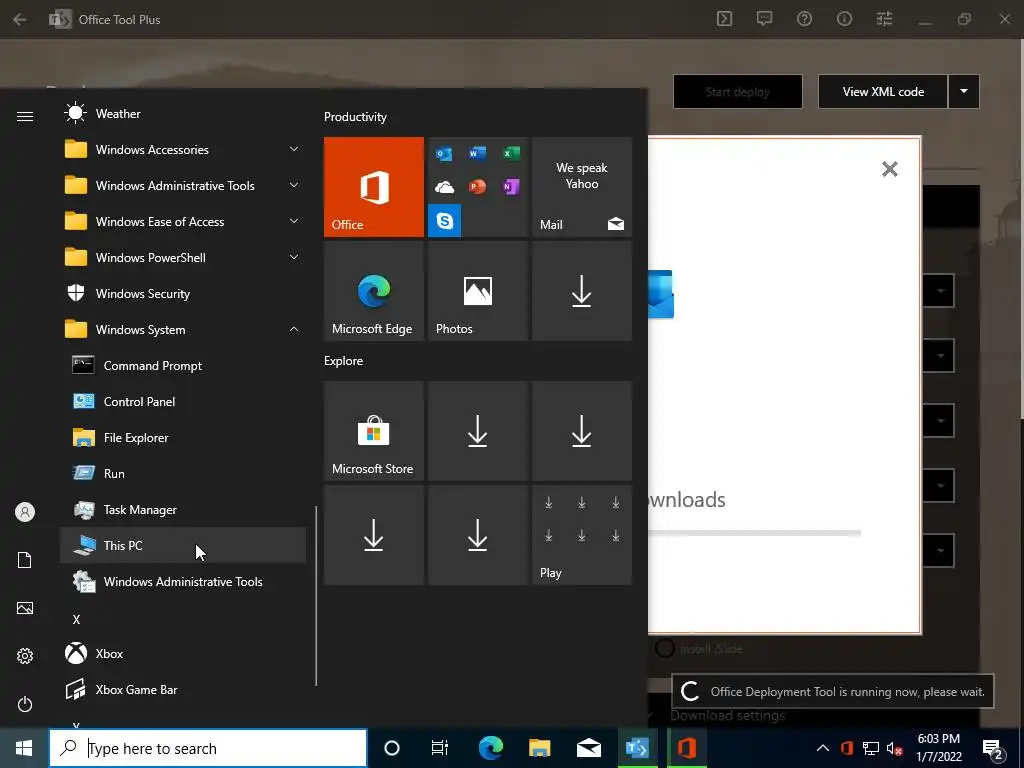This screenshot has width=1024, height=768.
Task: Launch Command Prompt under Windows System
Action: click(x=183, y=366)
